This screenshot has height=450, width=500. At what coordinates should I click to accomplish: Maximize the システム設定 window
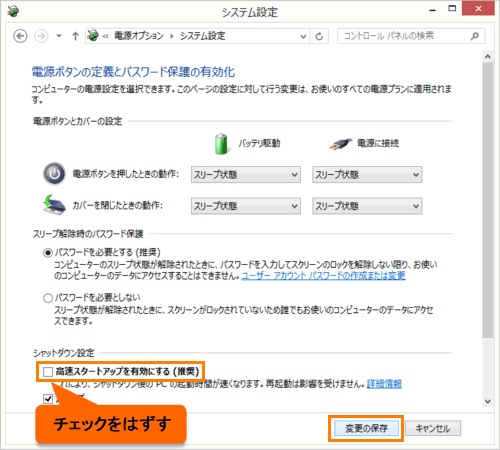452,9
